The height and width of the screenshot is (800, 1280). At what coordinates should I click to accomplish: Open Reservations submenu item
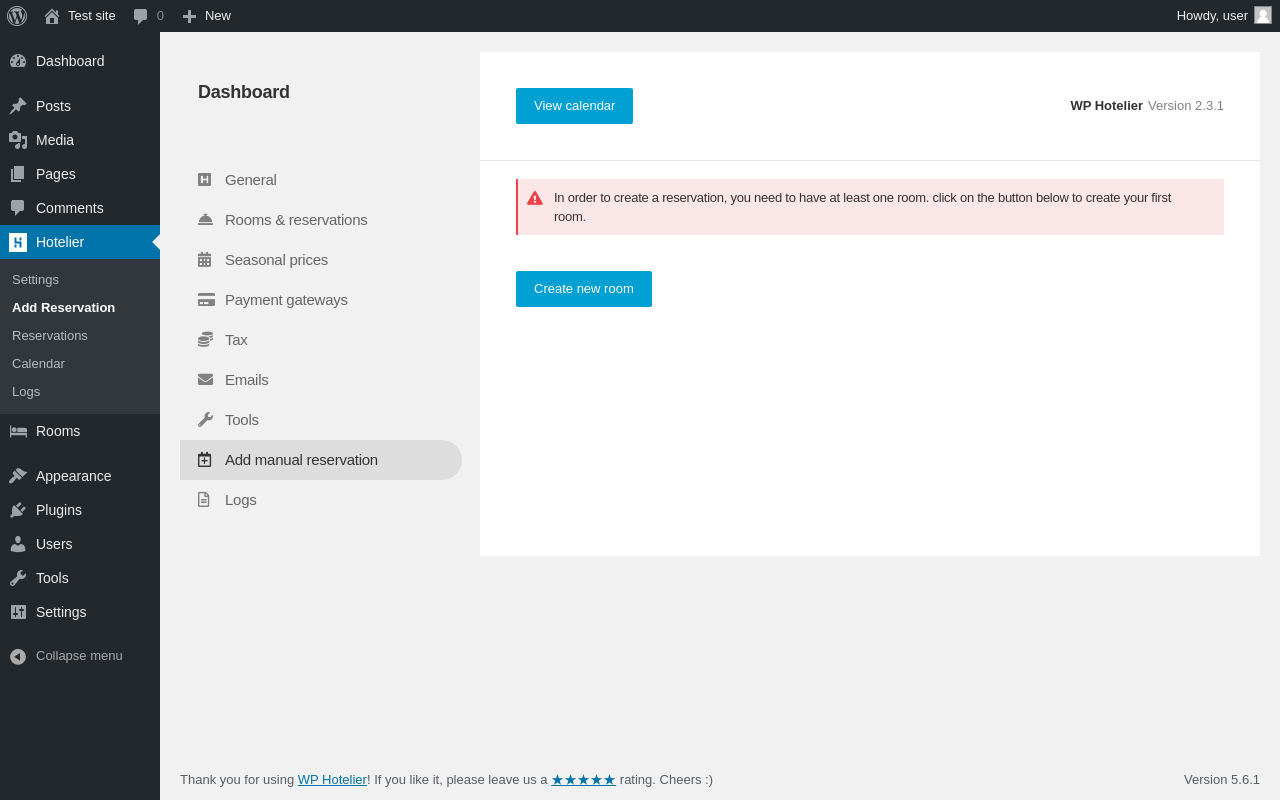click(x=50, y=336)
